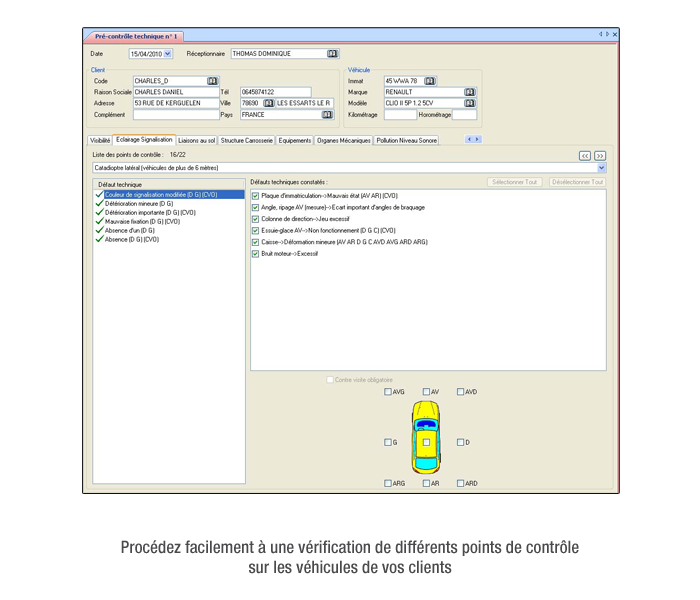Open lookup for Réceptionnaire field
This screenshot has width=700, height=600.
pos(332,54)
